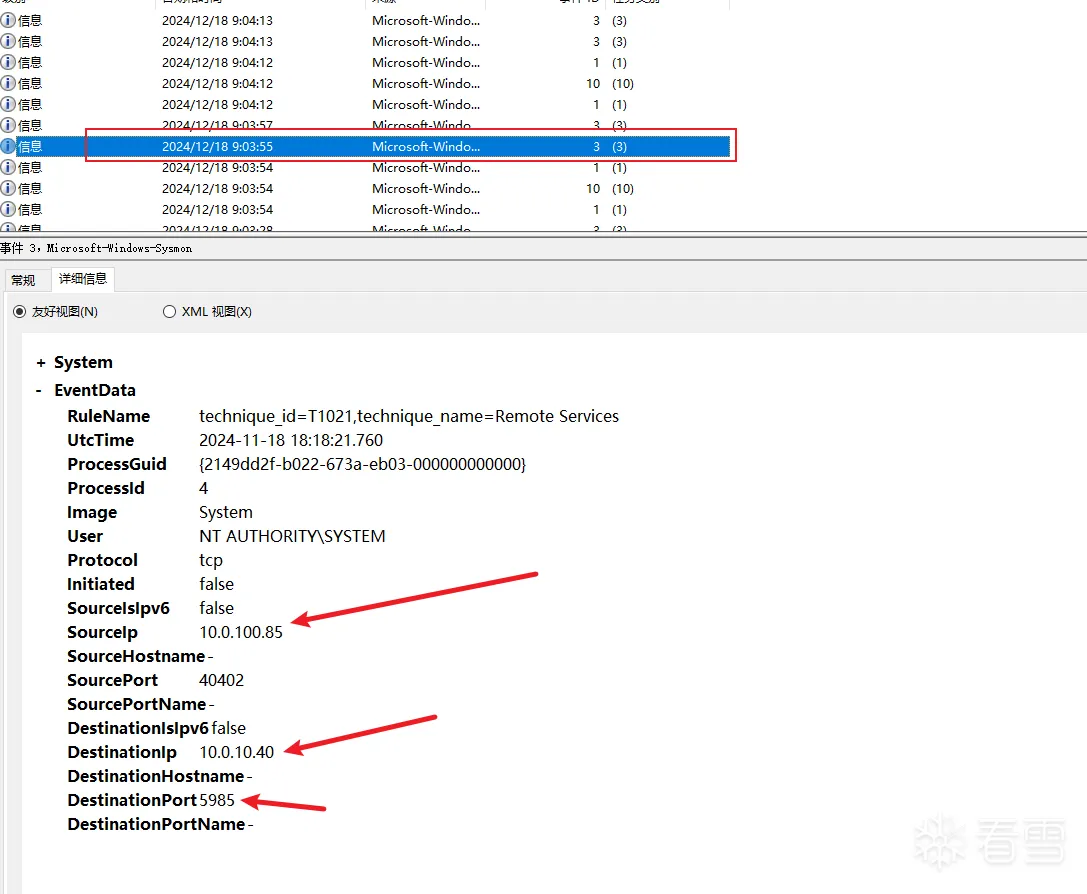This screenshot has height=894, width=1087.
Task: Click the SourceIp field label
Action: point(103,632)
